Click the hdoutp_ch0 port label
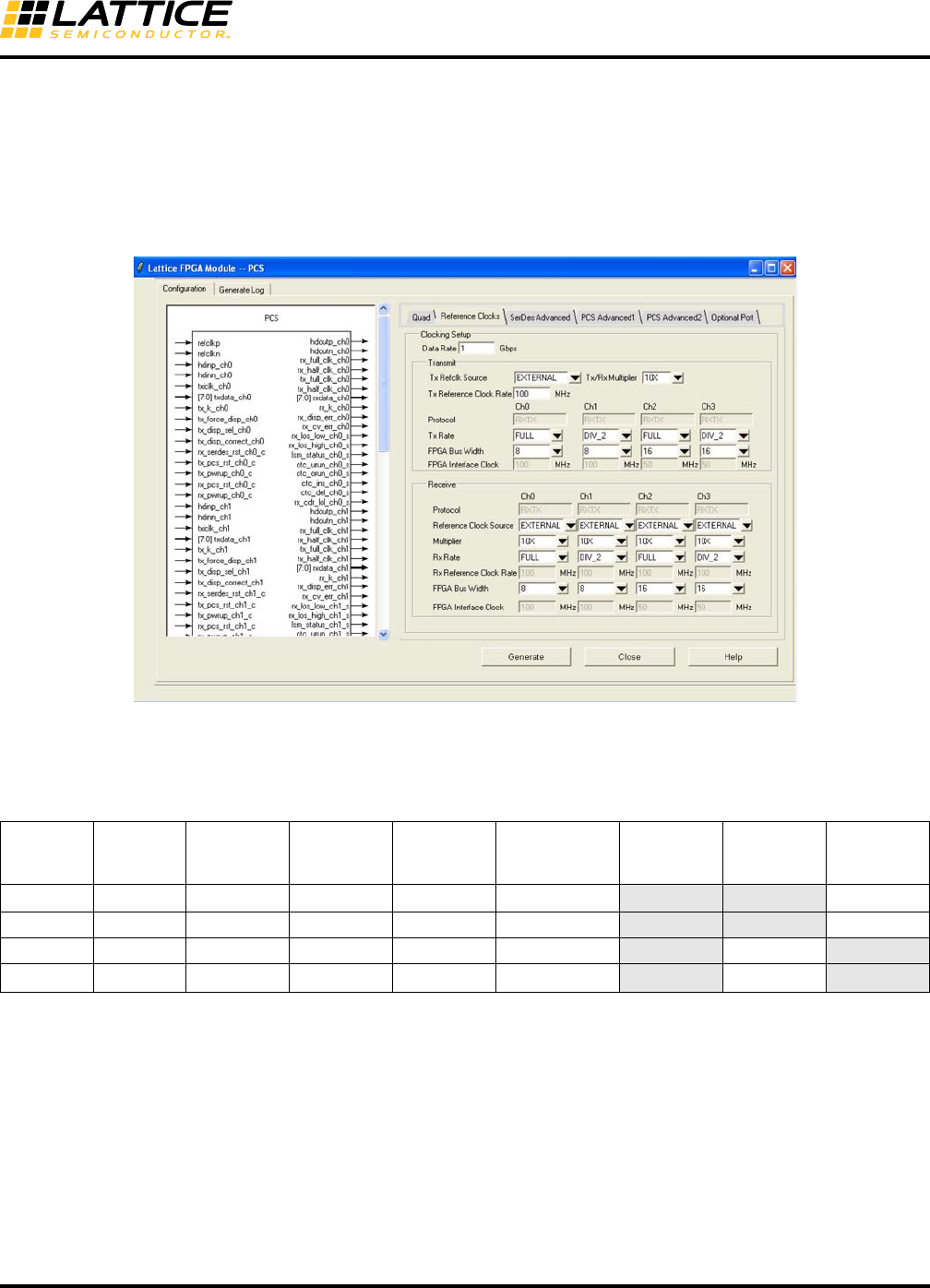930x1288 pixels. (329, 342)
